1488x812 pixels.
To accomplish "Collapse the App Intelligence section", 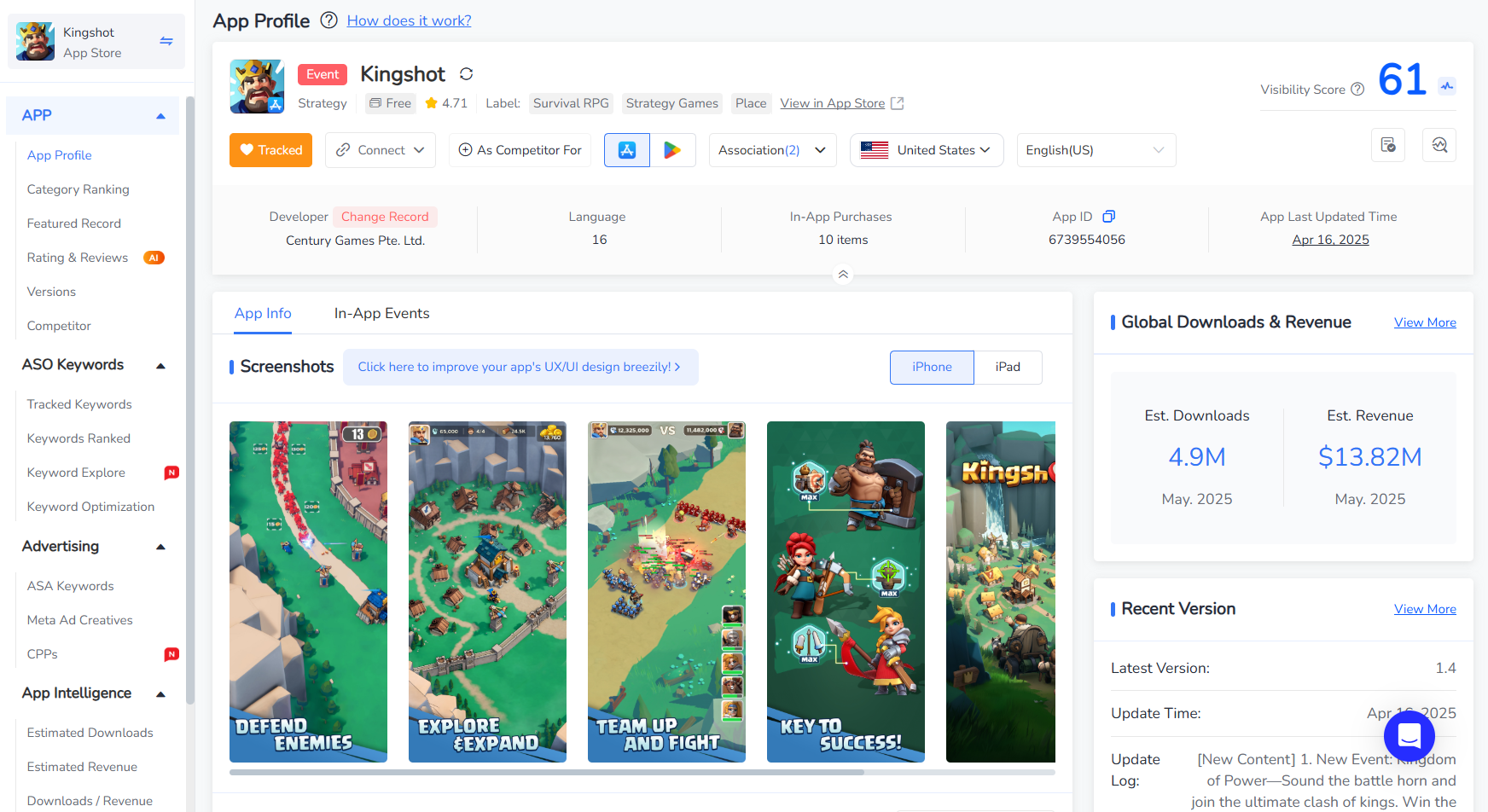I will [160, 694].
